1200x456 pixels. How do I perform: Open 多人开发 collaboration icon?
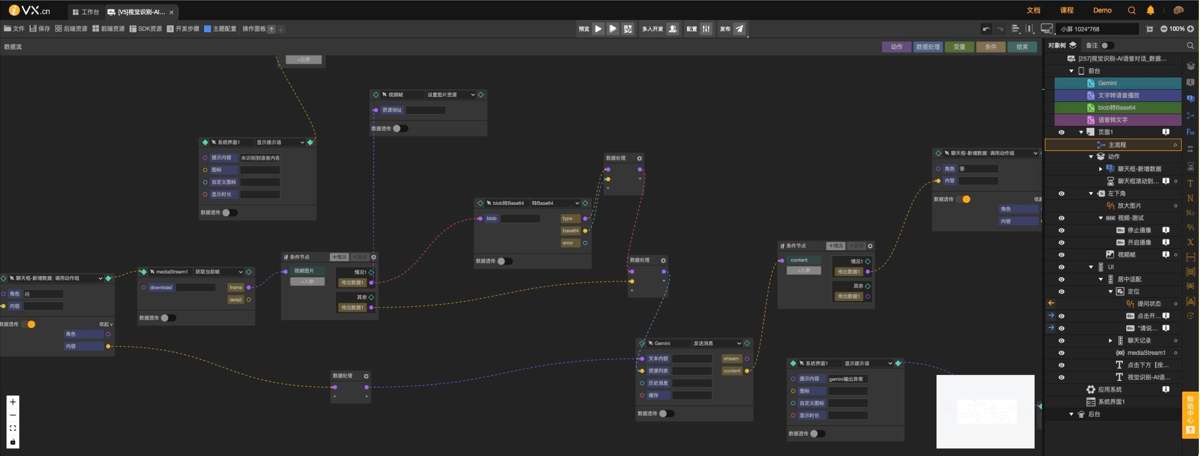tap(673, 29)
